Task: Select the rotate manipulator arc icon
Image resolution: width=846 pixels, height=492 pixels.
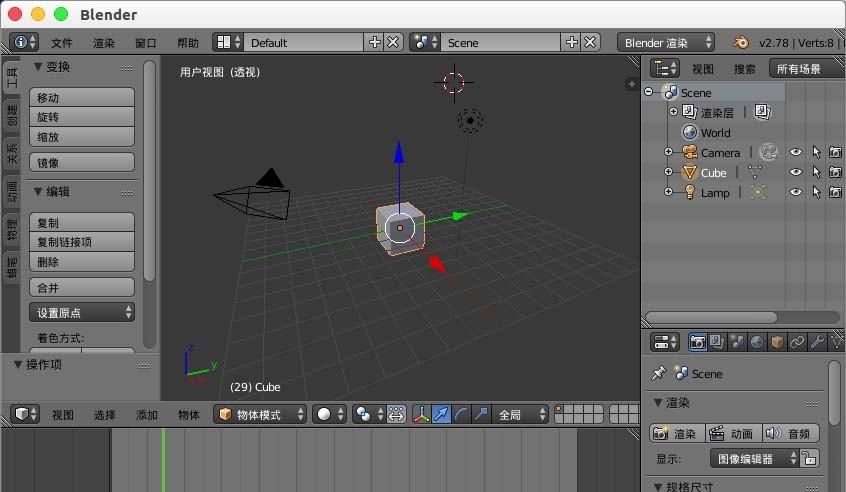Action: 461,414
